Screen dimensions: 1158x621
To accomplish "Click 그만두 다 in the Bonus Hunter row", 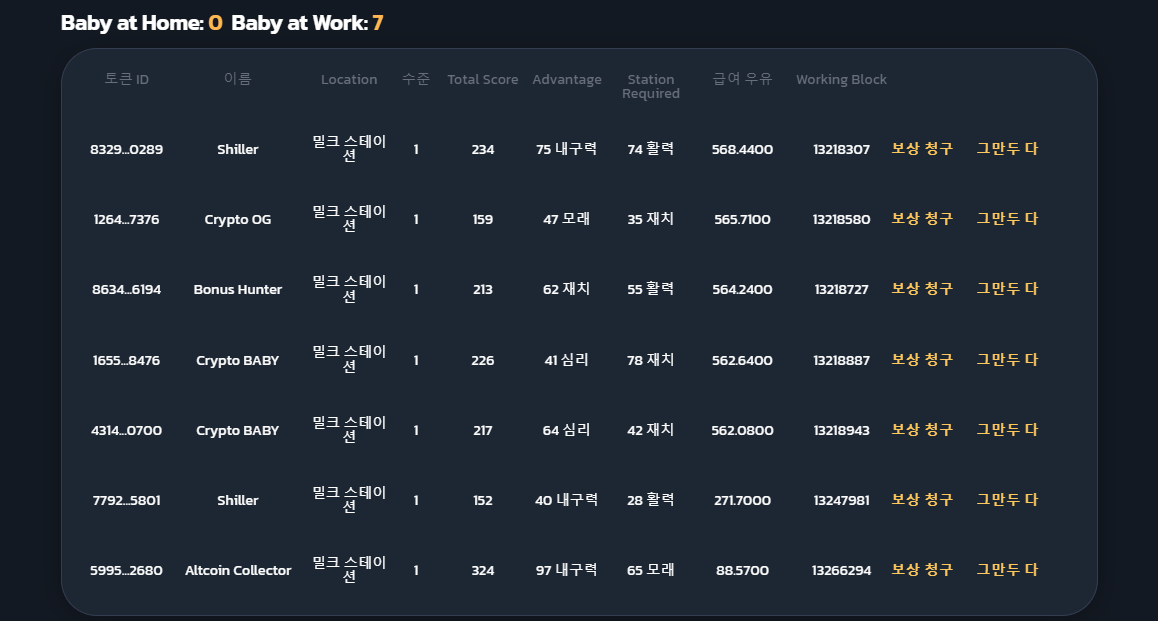I will coord(1007,289).
